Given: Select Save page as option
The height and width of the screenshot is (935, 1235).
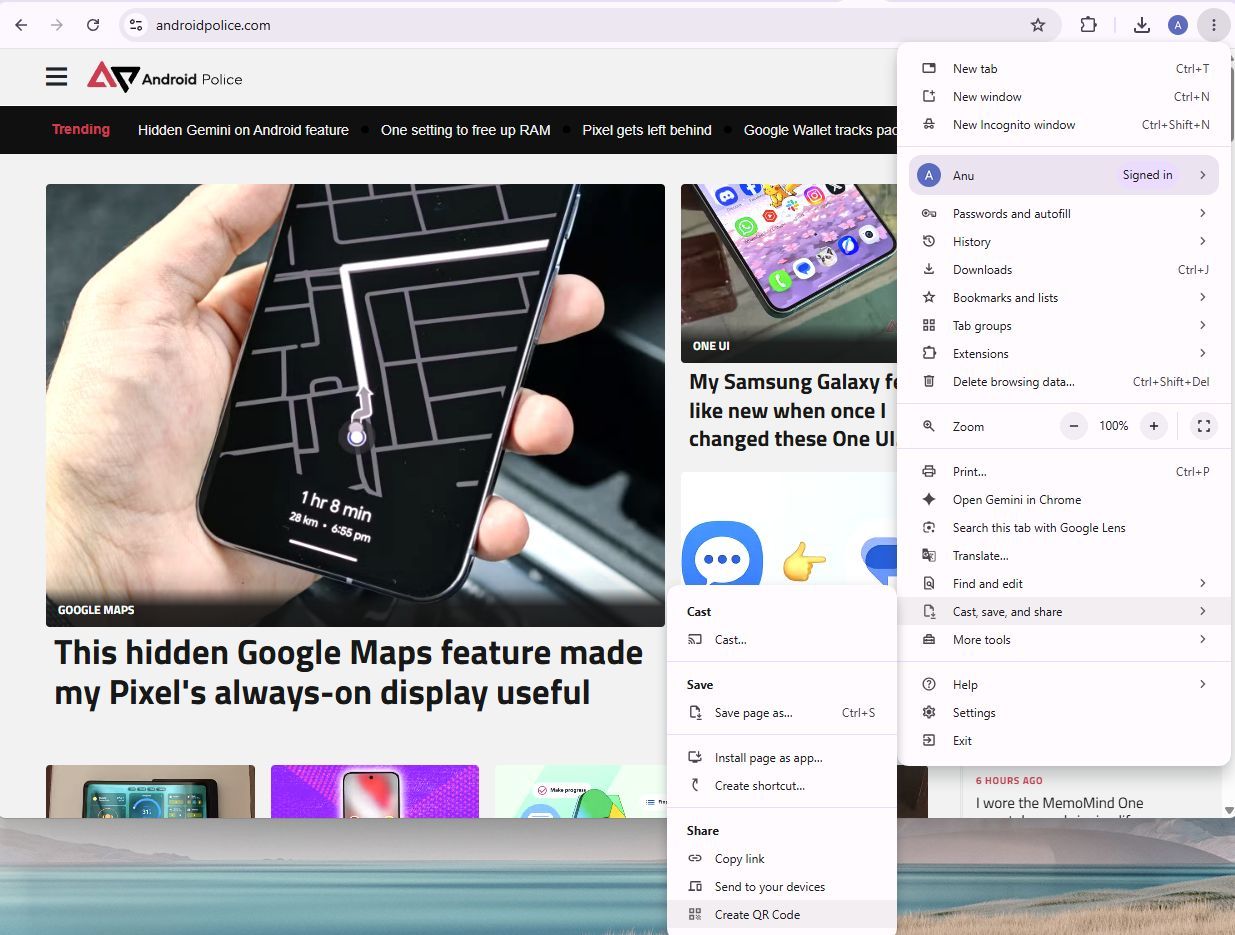Looking at the screenshot, I should click(782, 713).
